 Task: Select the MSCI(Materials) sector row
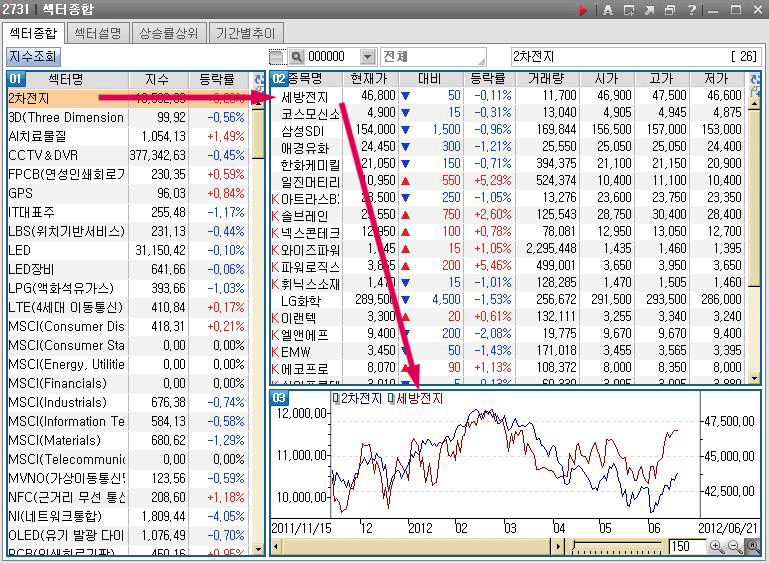[128, 440]
